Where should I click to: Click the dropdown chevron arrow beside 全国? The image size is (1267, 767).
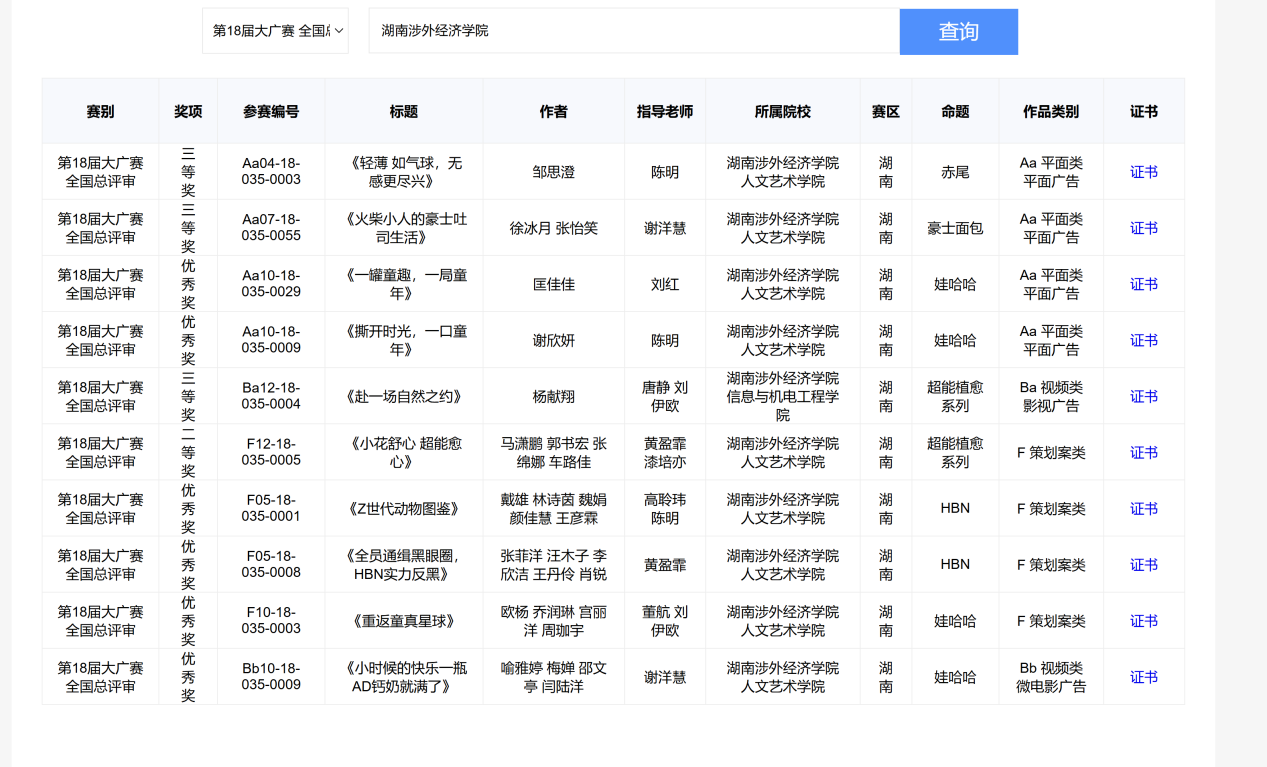(x=339, y=31)
